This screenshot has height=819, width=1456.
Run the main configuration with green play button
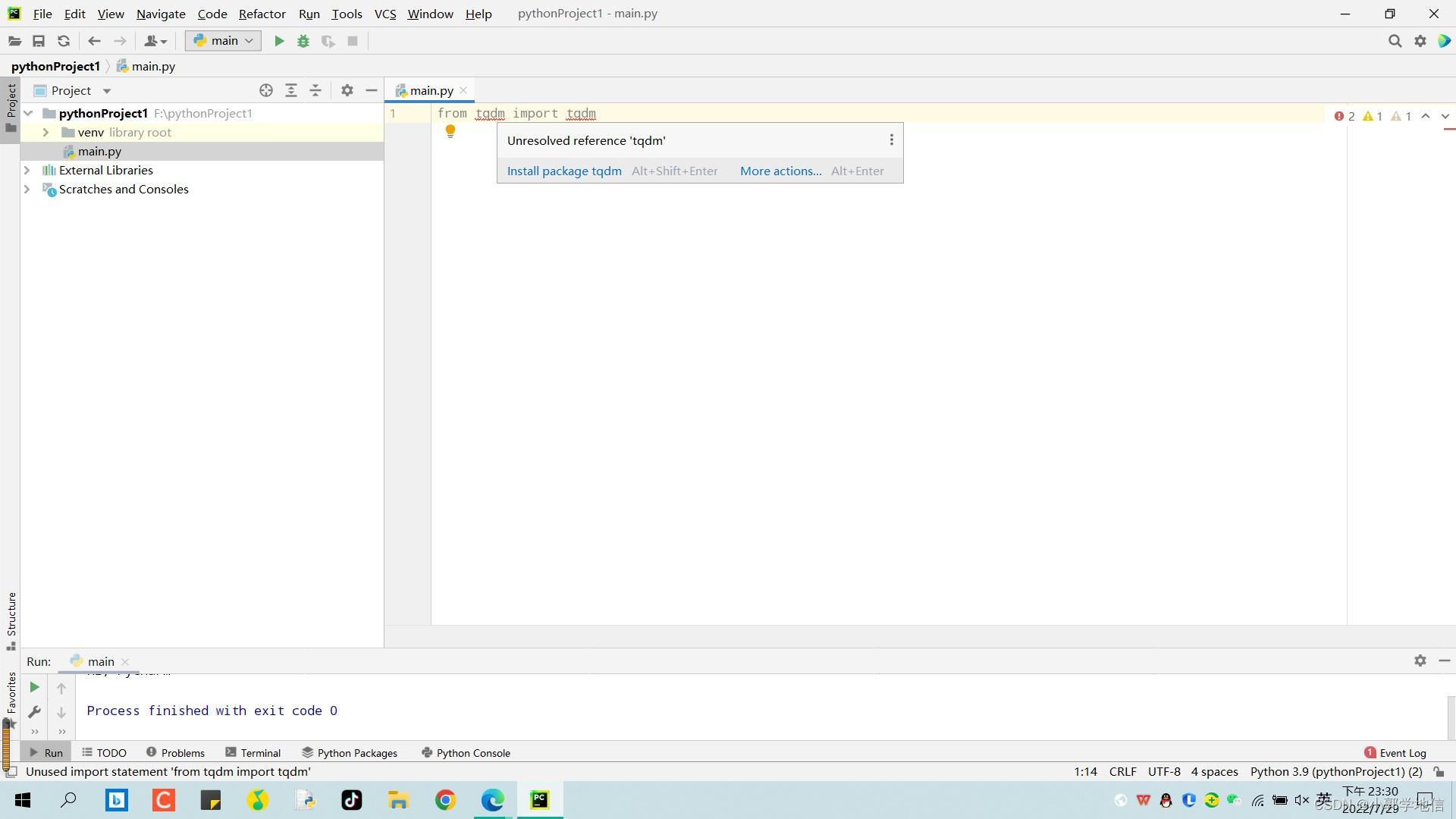279,41
